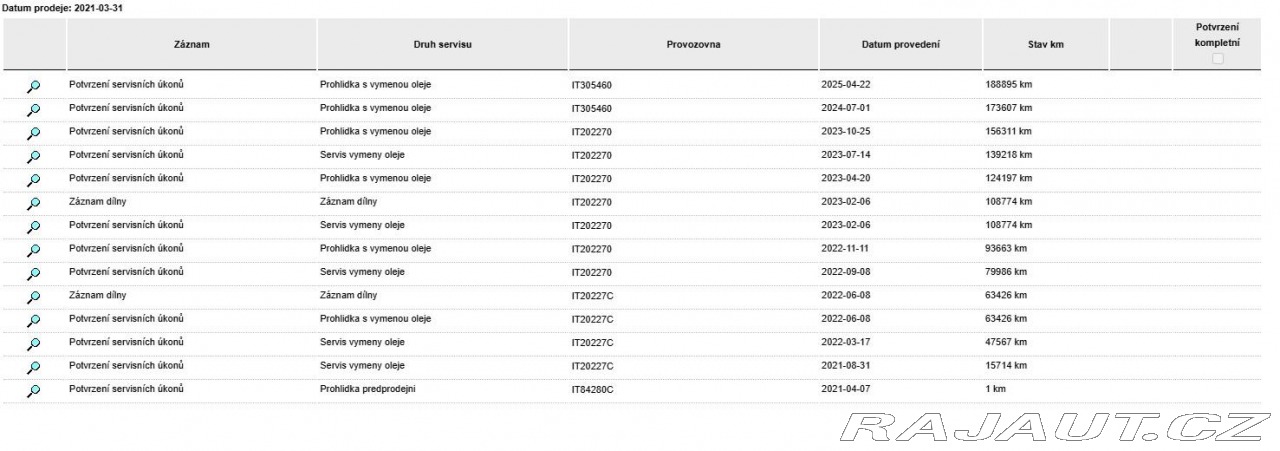Click the Záznam column header
Viewport: 1280px width, 451px height.
point(192,46)
